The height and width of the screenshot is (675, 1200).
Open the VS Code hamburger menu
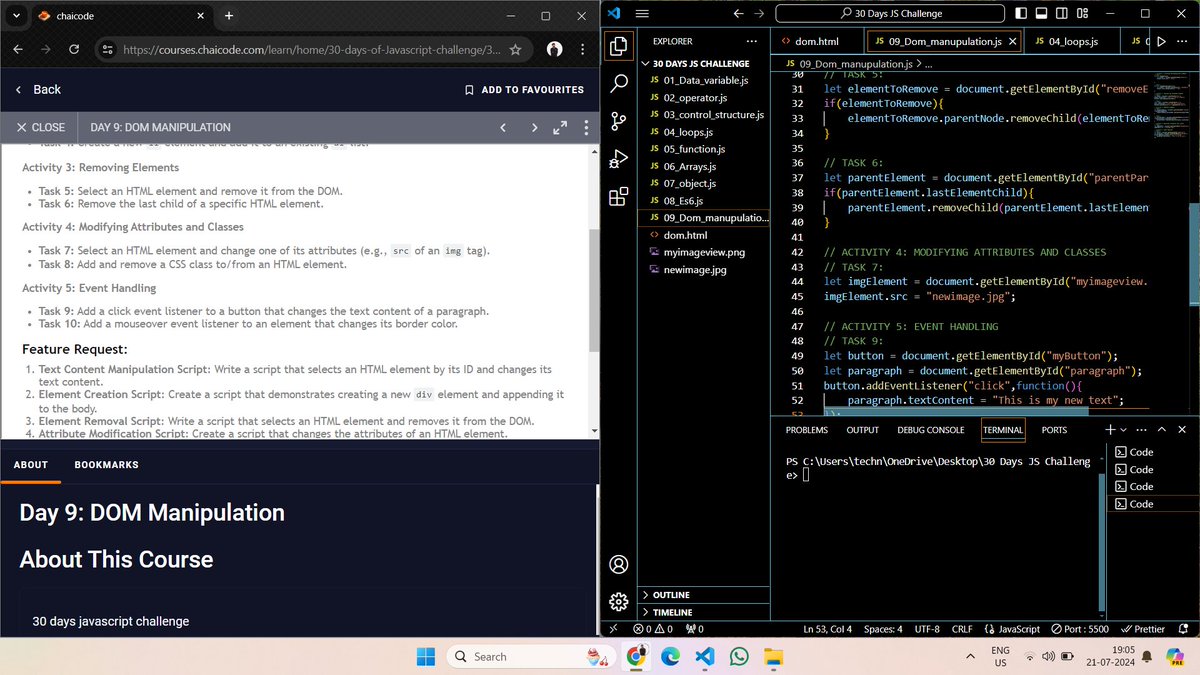(x=643, y=13)
